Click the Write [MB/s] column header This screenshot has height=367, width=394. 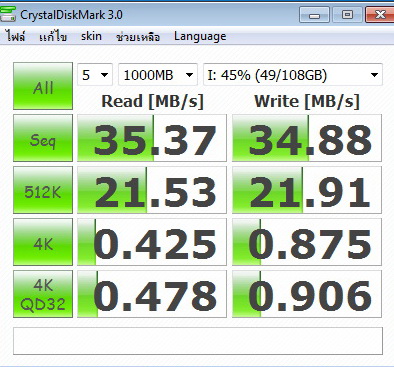click(307, 101)
